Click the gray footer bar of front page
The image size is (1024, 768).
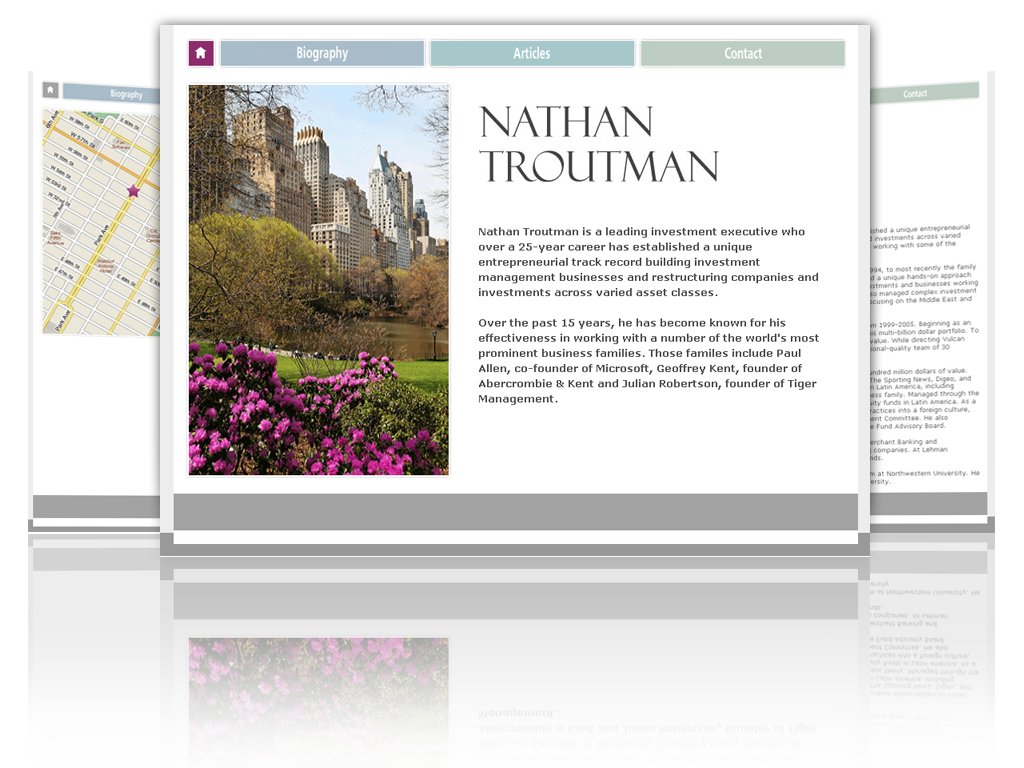[515, 511]
